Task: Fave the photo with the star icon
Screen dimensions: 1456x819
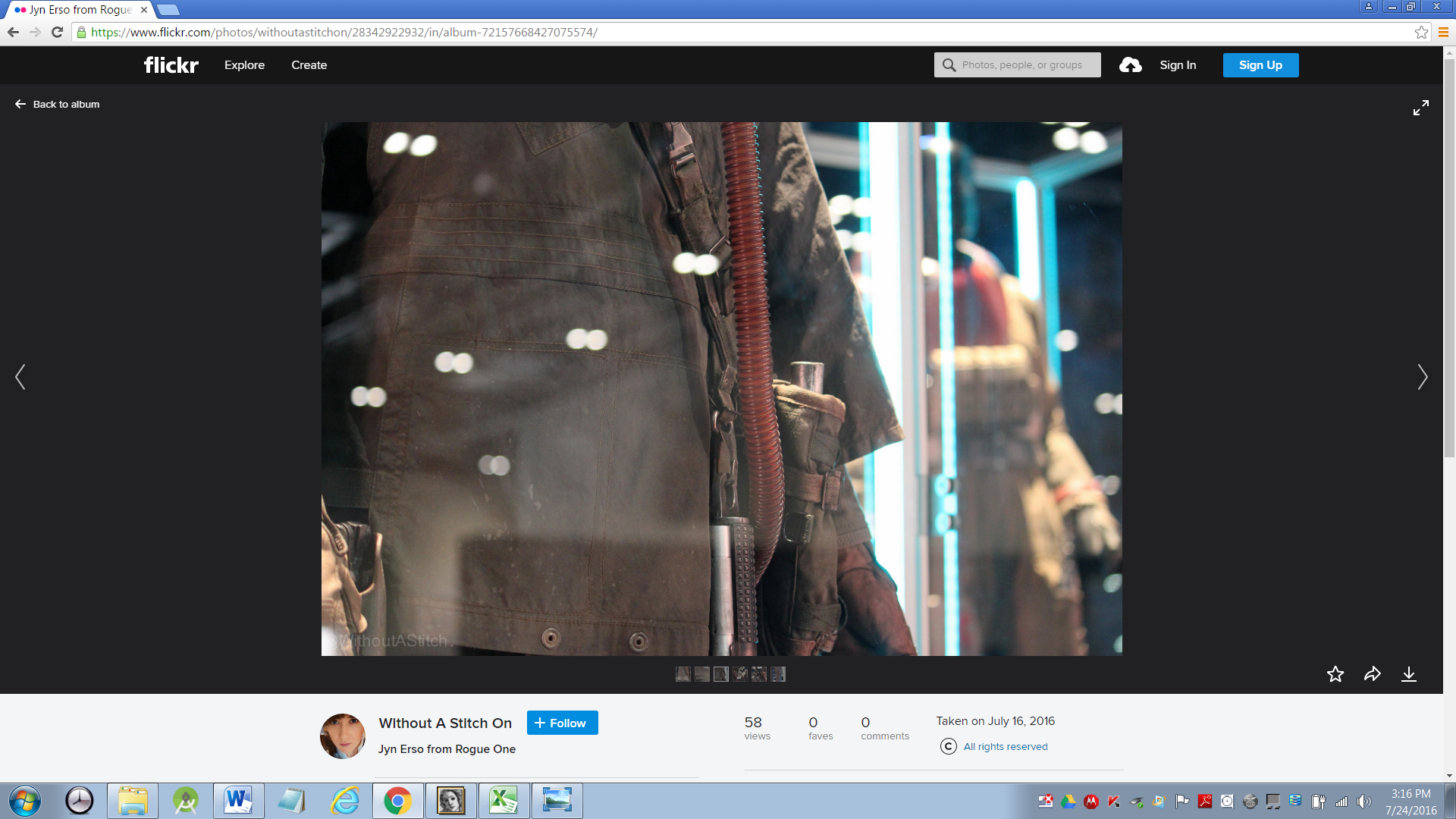Action: [1335, 674]
